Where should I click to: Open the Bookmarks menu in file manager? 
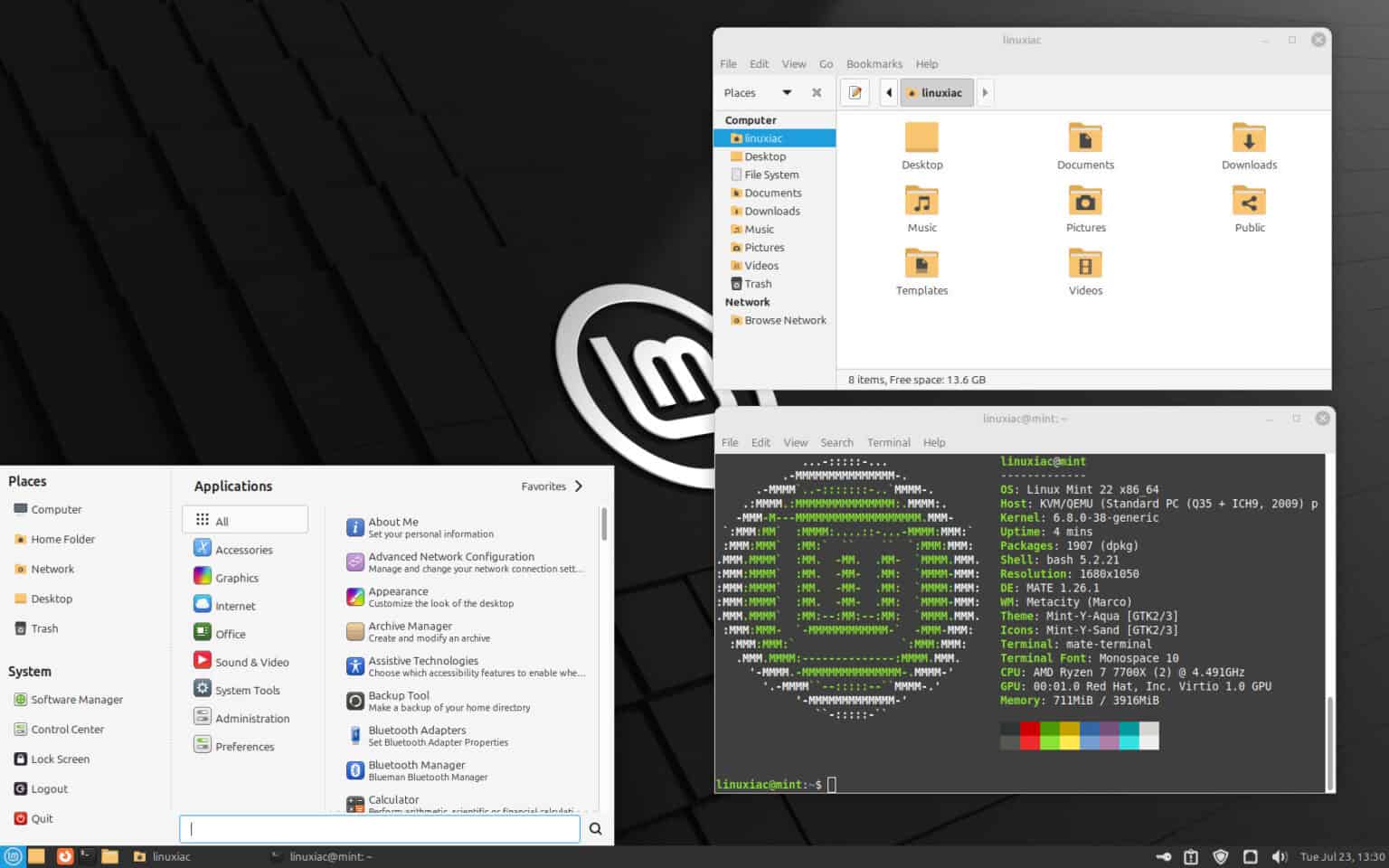click(874, 64)
